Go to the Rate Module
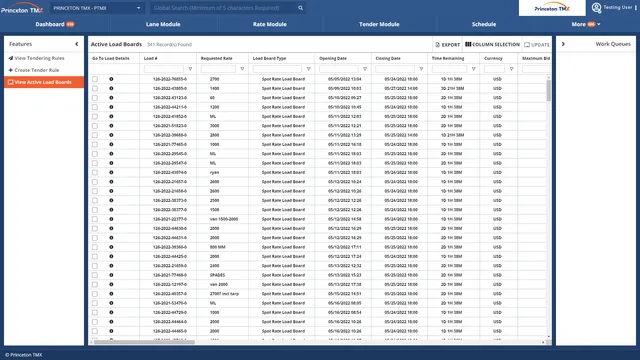 click(x=269, y=24)
